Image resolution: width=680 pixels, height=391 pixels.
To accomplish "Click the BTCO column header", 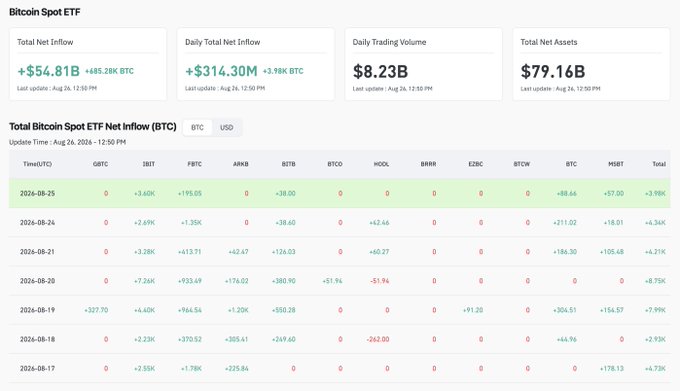I will 335,164.
